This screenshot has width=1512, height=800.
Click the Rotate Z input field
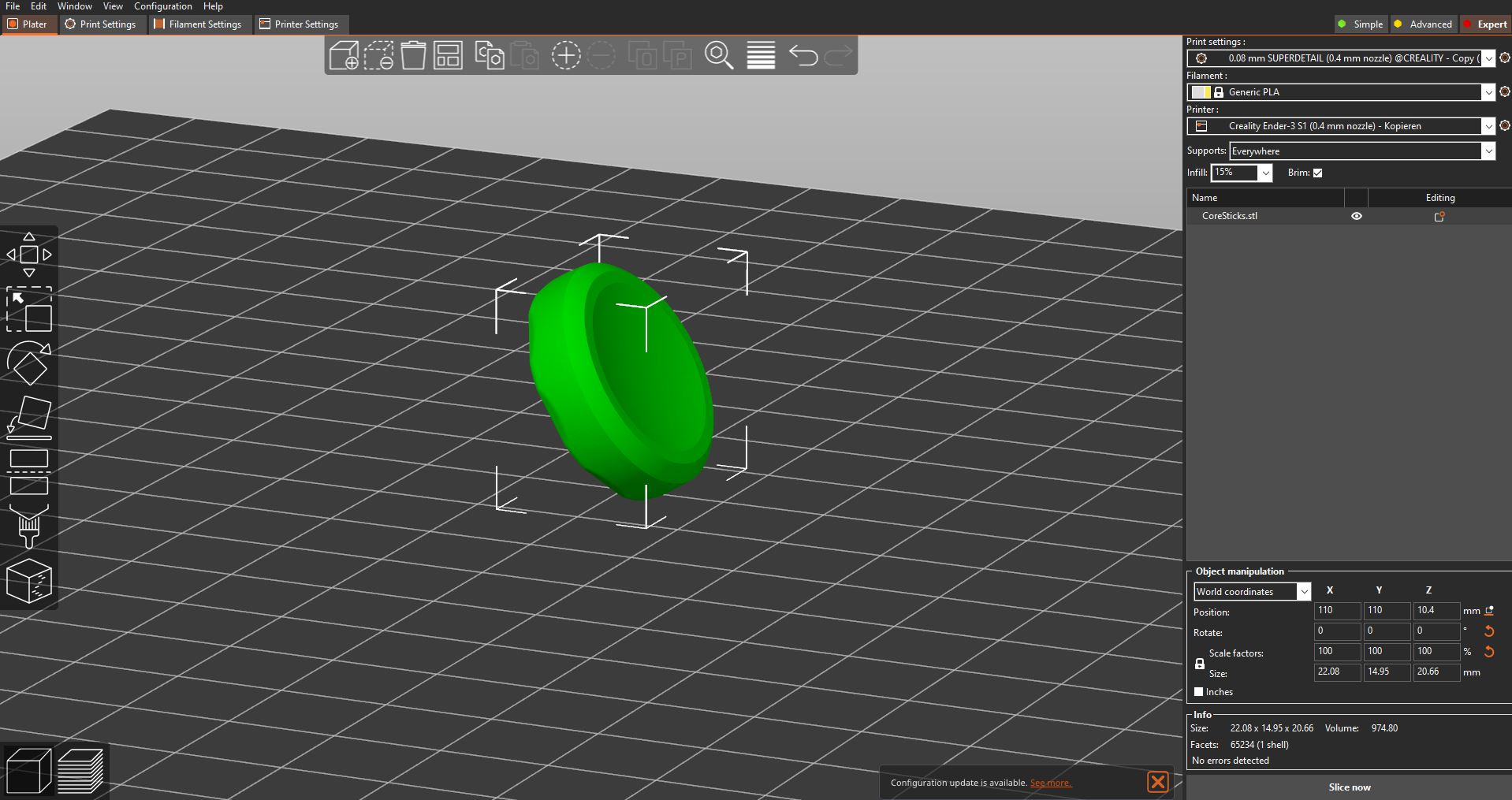point(1436,631)
